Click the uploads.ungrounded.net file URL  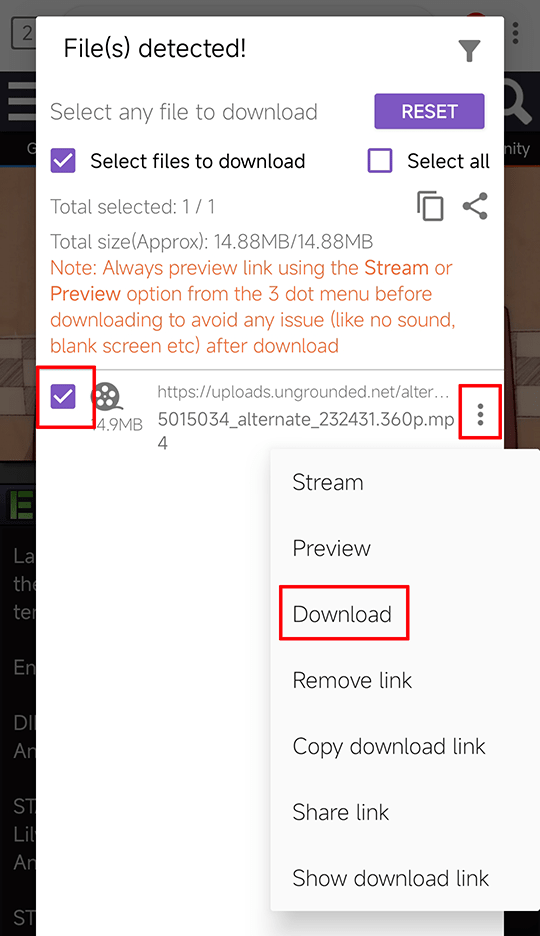[303, 392]
